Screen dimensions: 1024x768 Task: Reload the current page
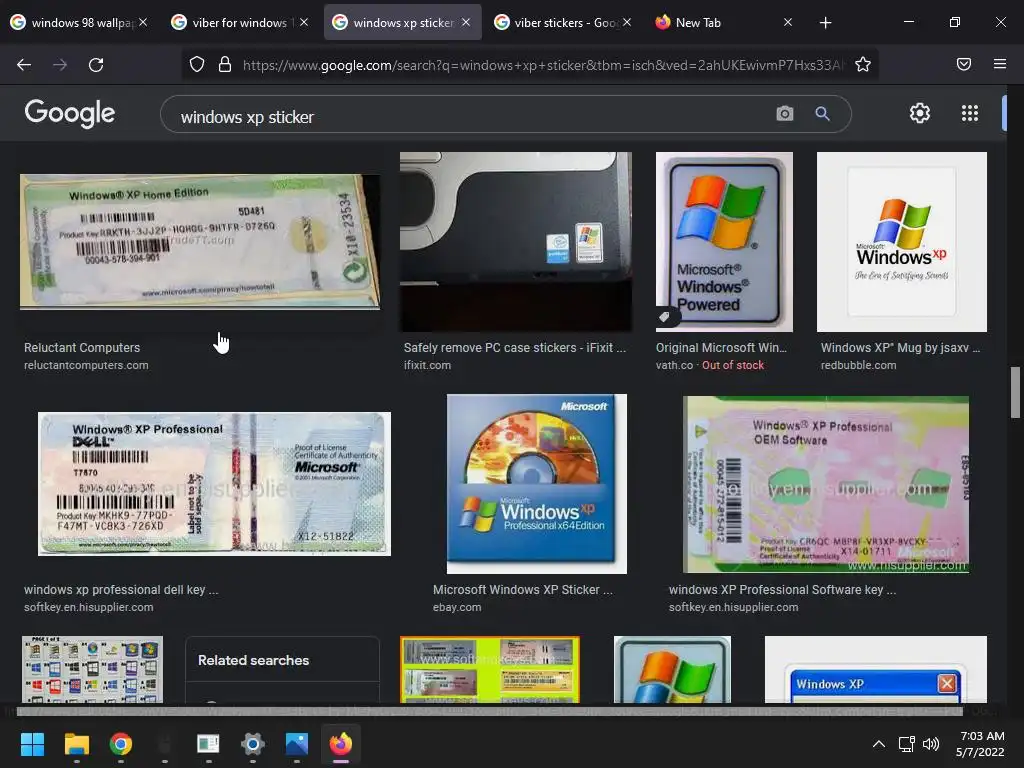pos(96,65)
